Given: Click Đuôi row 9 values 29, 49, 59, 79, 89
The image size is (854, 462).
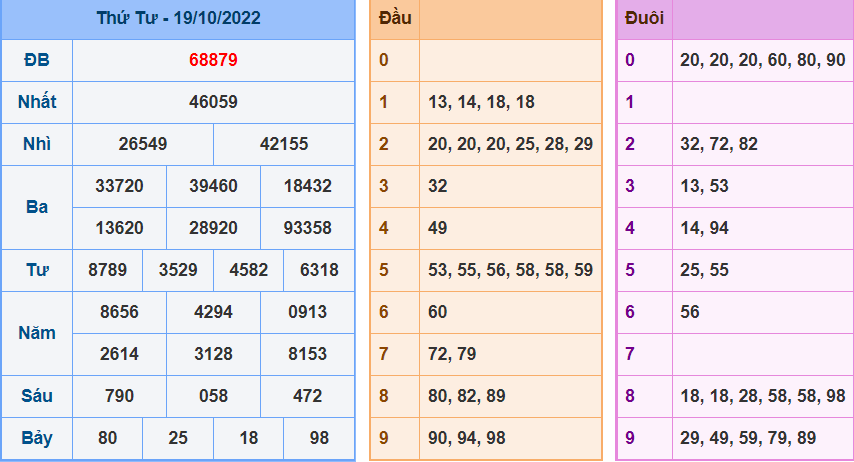Looking at the screenshot, I should point(748,437).
